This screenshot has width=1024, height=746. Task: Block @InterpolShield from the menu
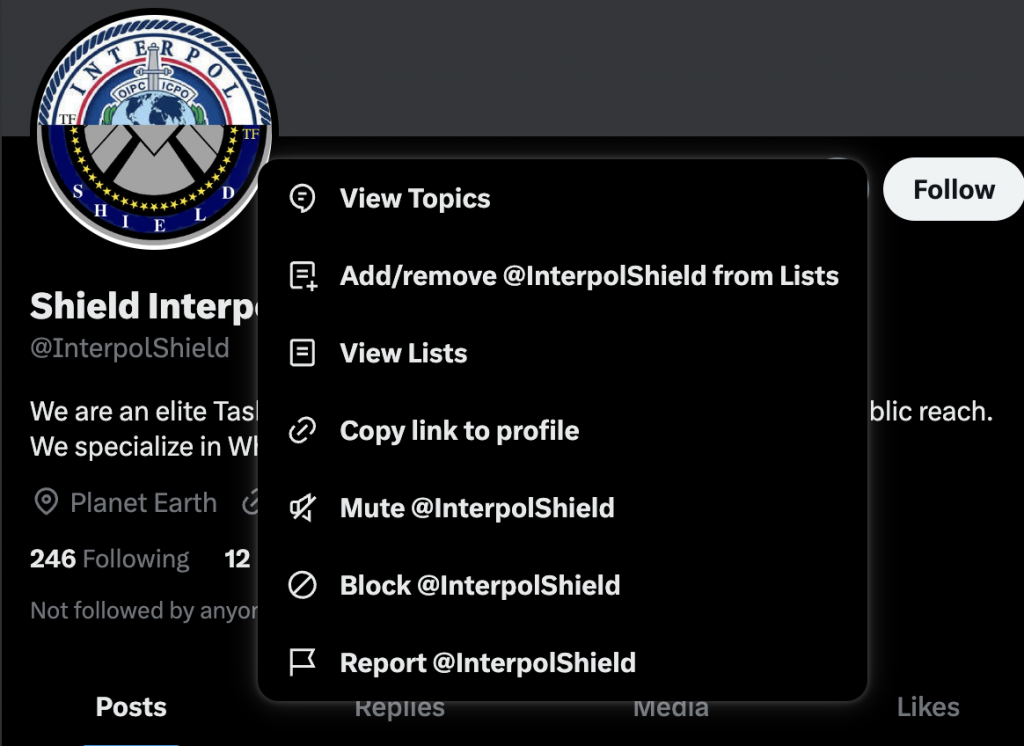(563, 585)
